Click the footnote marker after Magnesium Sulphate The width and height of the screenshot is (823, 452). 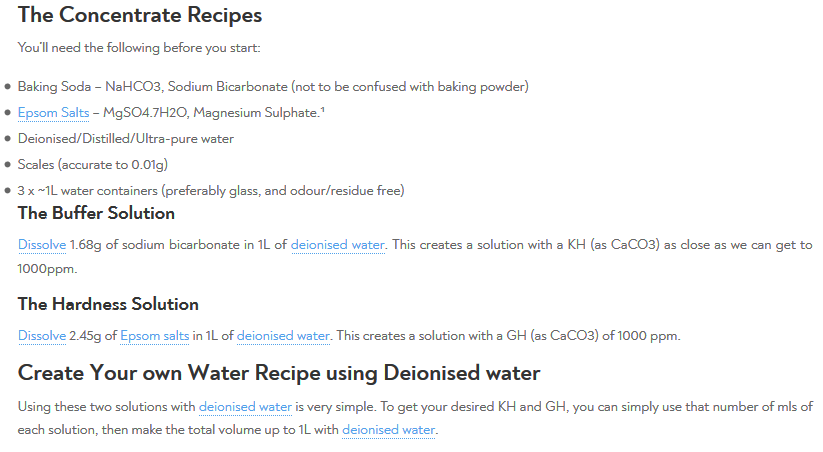tap(322, 110)
